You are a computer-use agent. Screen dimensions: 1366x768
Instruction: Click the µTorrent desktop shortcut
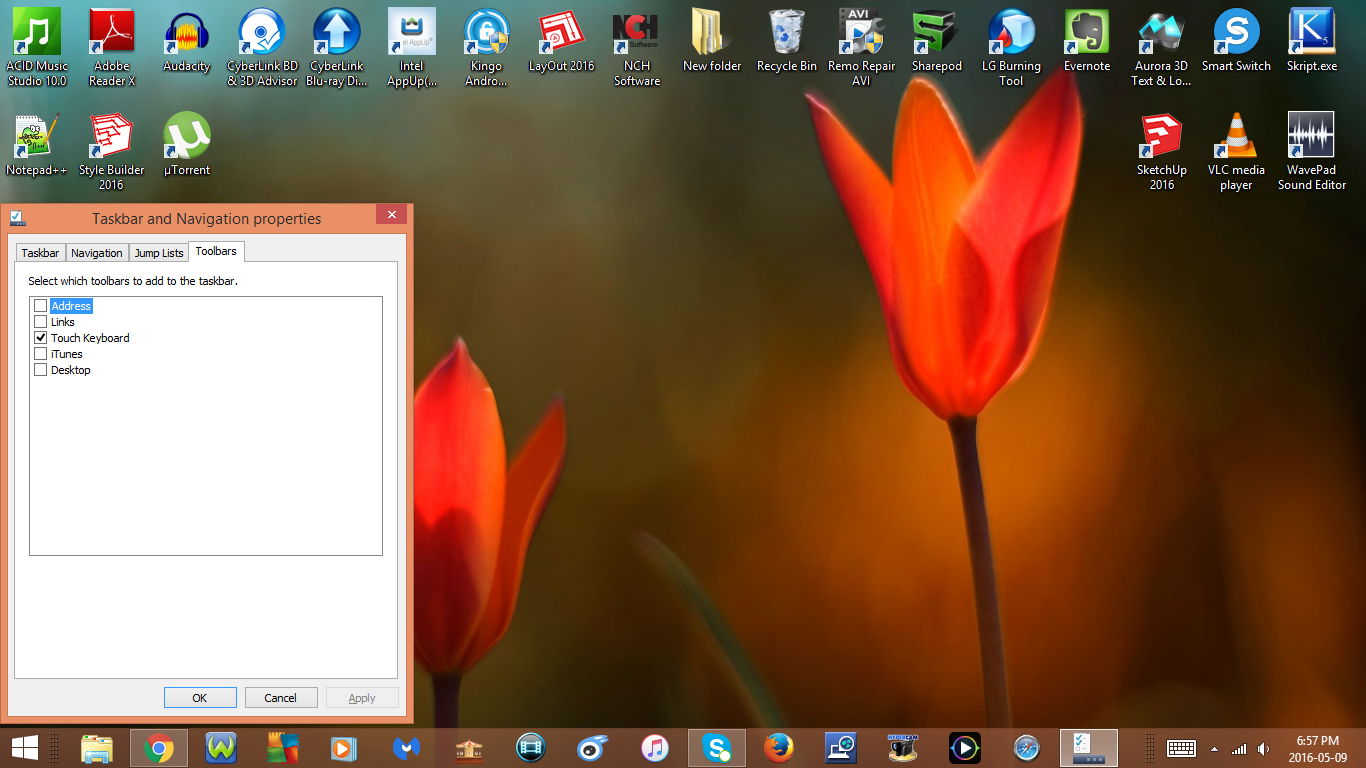pos(187,144)
